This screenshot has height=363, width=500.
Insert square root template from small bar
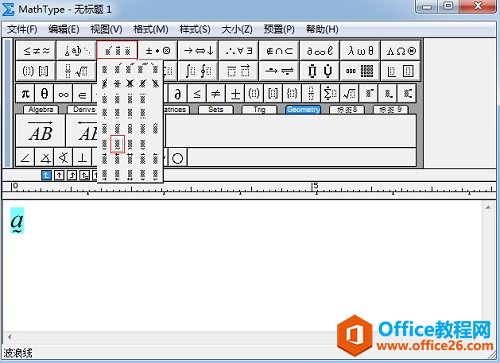pos(349,94)
